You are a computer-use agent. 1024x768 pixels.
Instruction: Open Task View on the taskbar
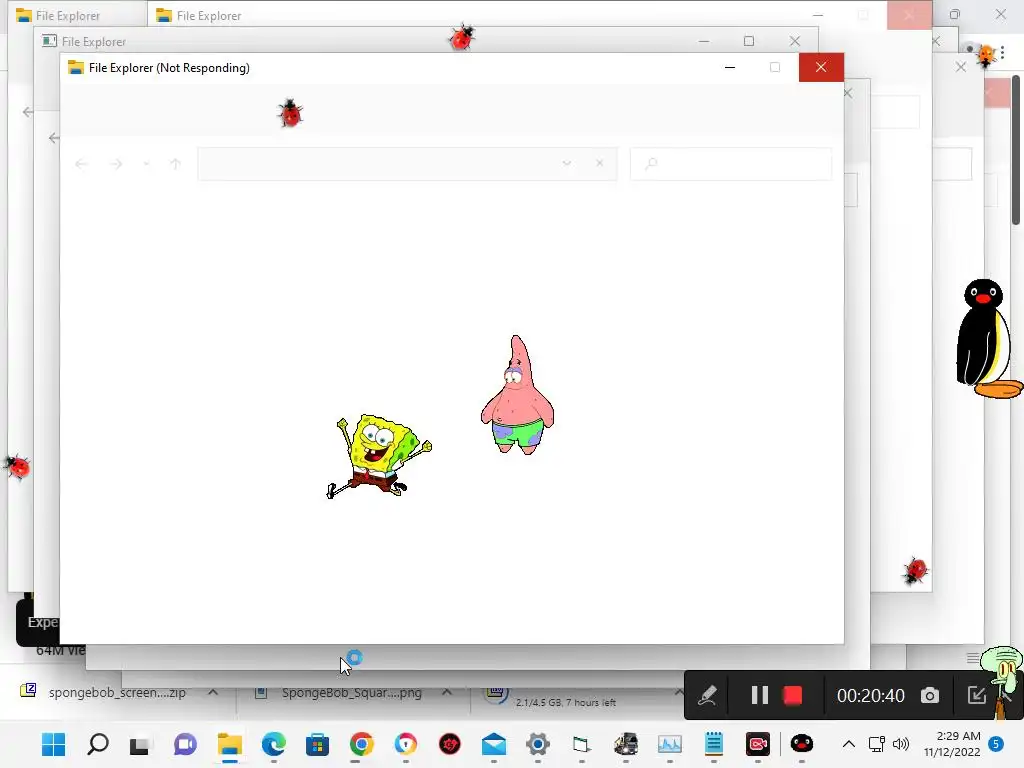pos(139,744)
